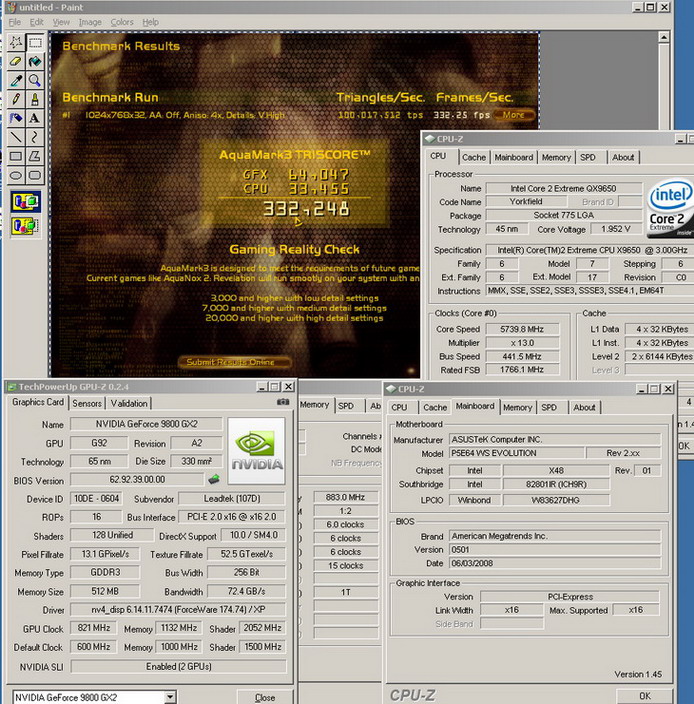Image resolution: width=694 pixels, height=704 pixels.
Task: Open Memory tab in lower CPU-Z window
Action: click(x=517, y=407)
